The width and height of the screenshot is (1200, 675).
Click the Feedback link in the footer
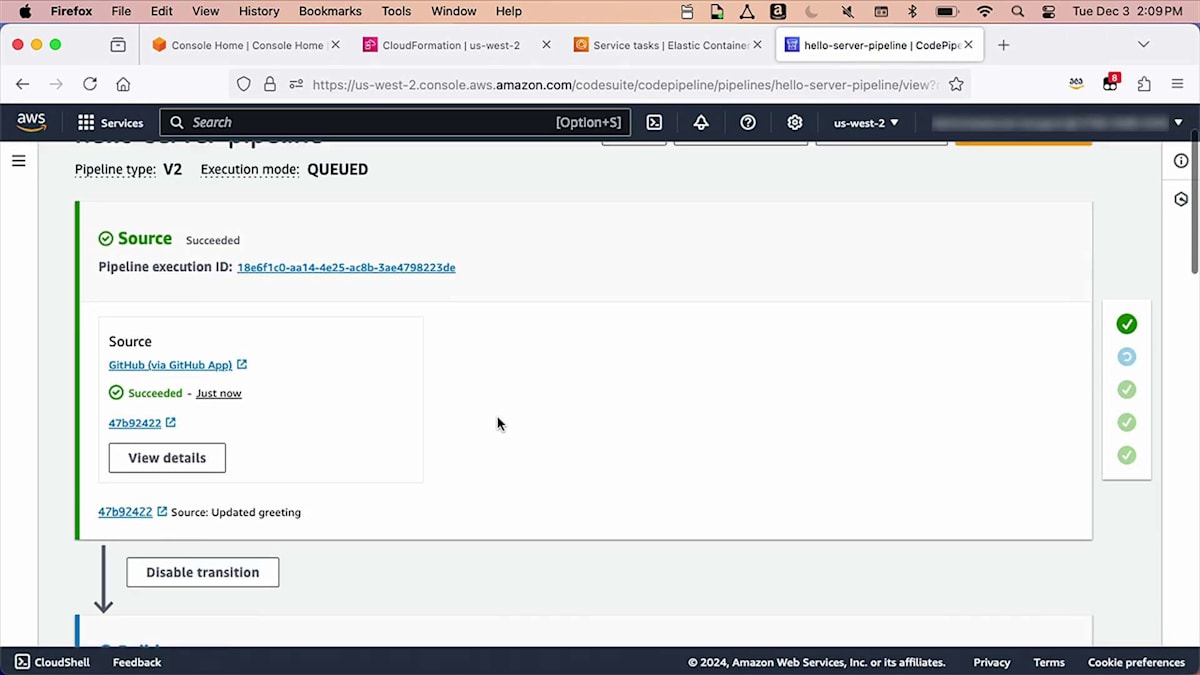[137, 662]
